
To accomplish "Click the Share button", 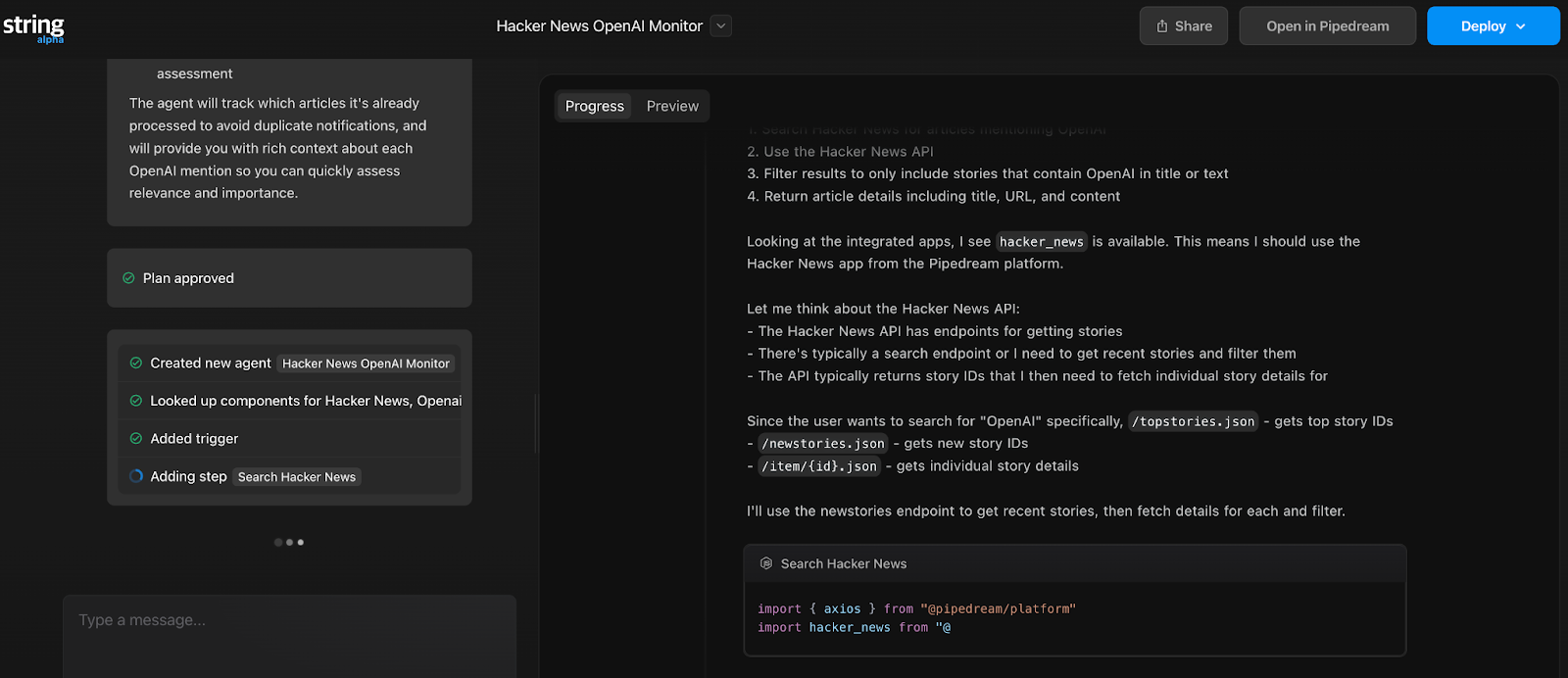I will pyautogui.click(x=1183, y=26).
